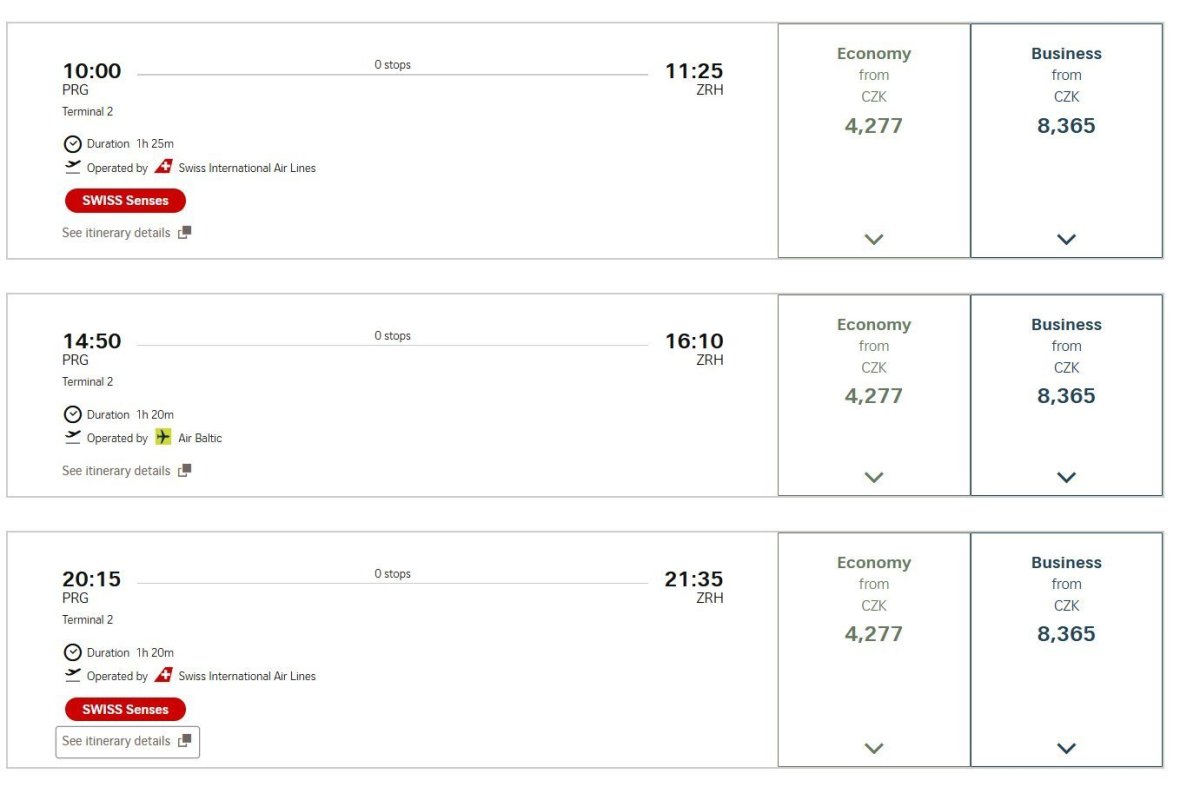This screenshot has height=787, width=1200.
Task: Open itinerary details for the 14:50 flight
Action: coord(116,471)
